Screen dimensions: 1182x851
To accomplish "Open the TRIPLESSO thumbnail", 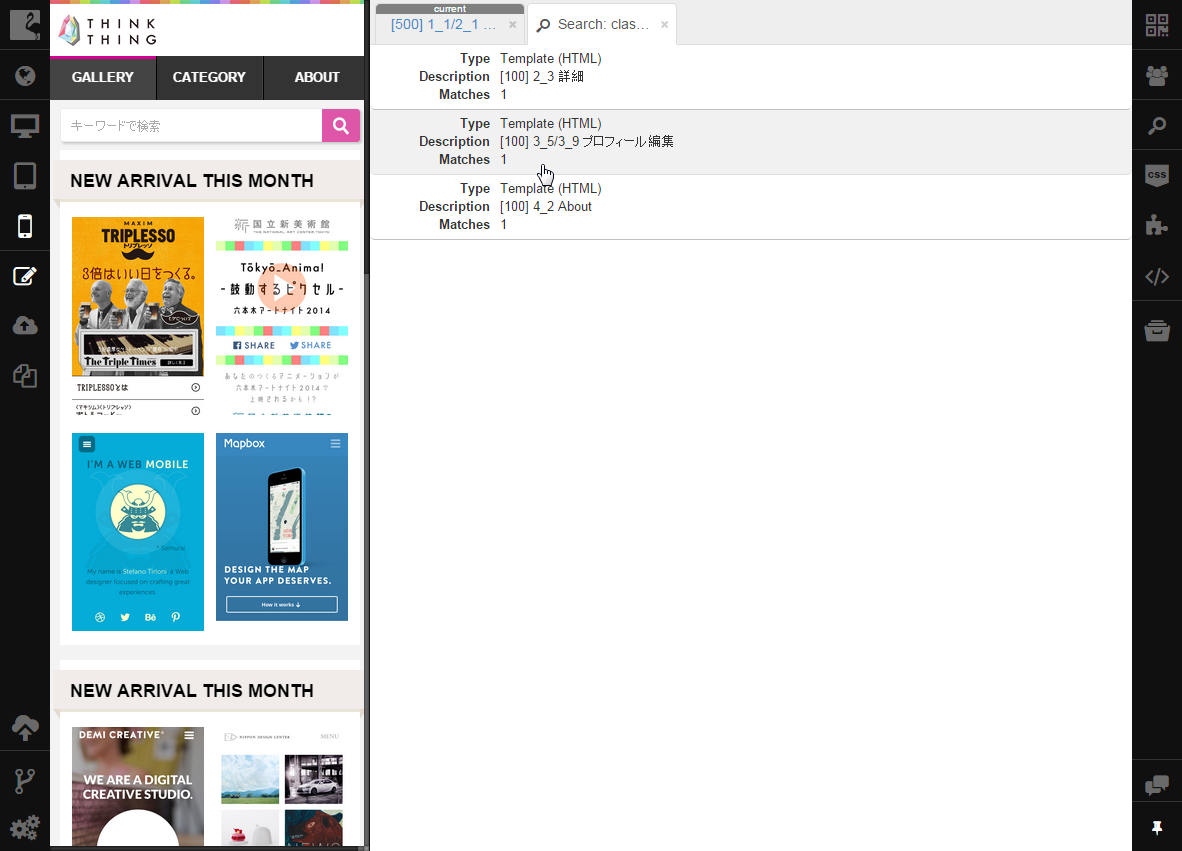I will [x=138, y=316].
